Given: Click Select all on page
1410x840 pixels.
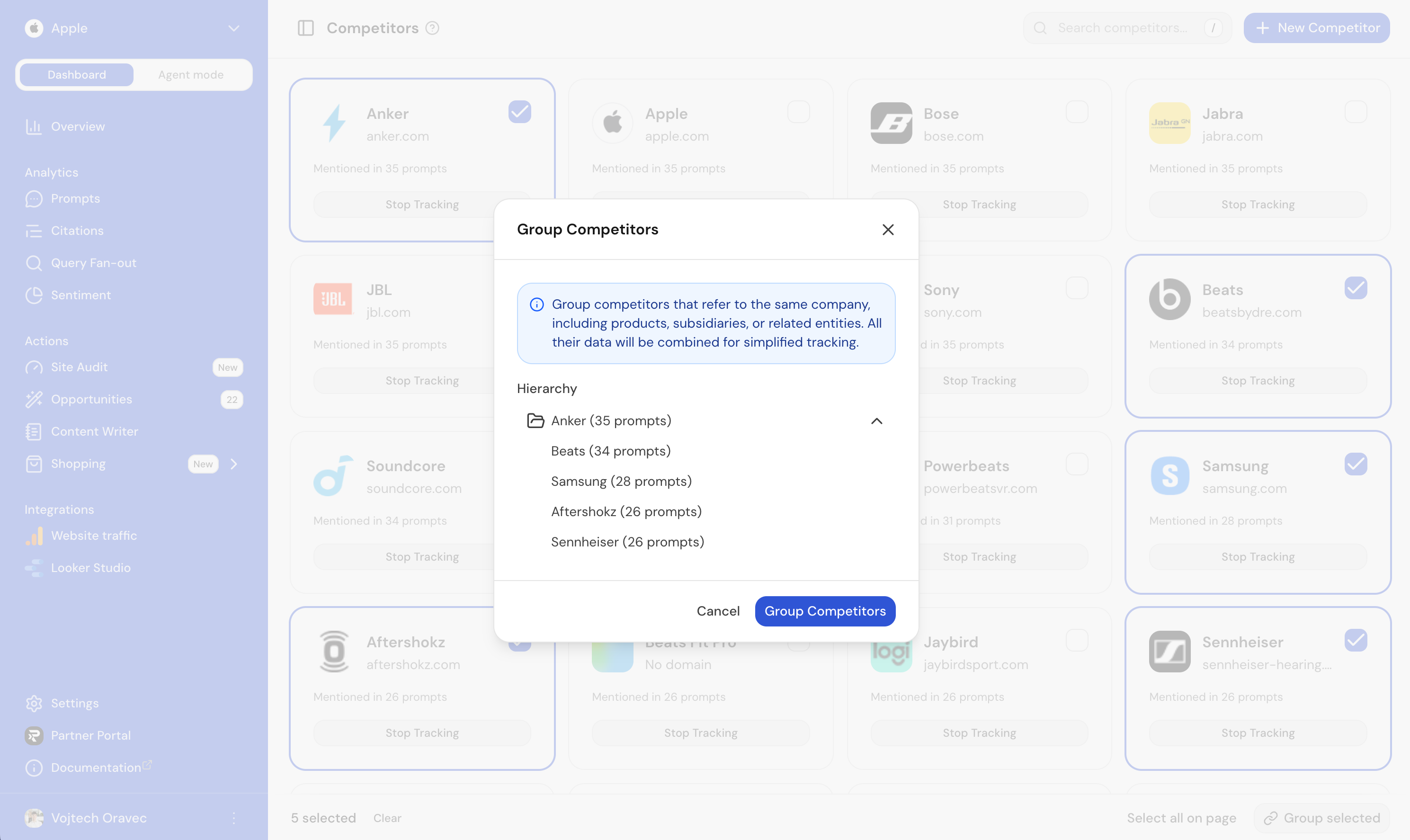Looking at the screenshot, I should point(1181,818).
